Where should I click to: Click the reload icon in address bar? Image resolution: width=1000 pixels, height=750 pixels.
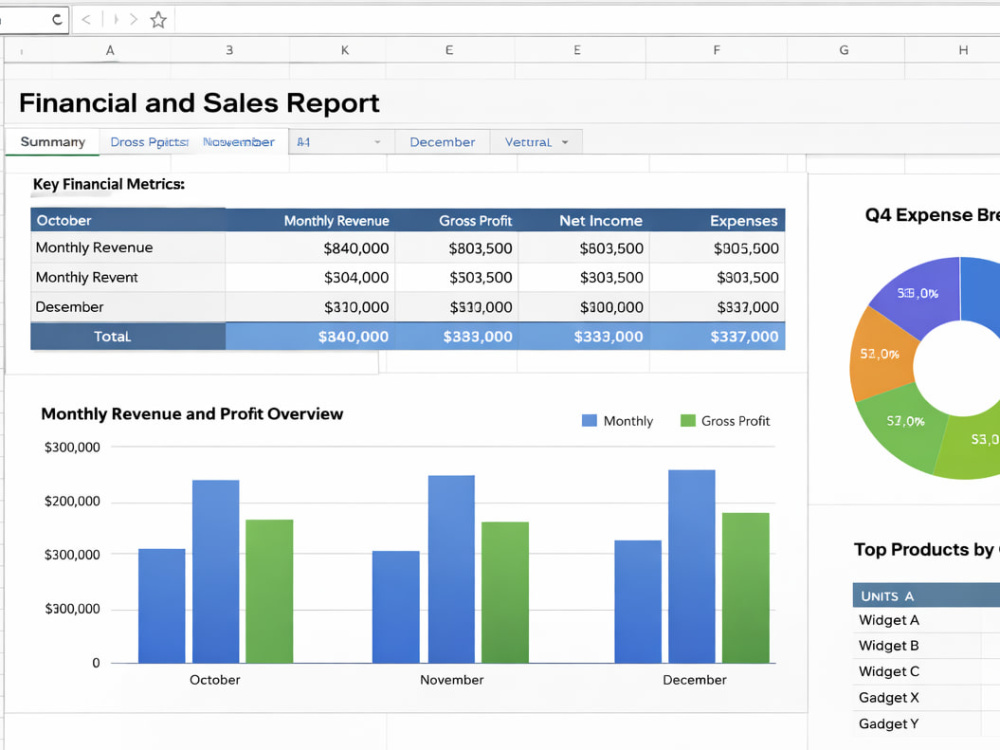pyautogui.click(x=57, y=20)
